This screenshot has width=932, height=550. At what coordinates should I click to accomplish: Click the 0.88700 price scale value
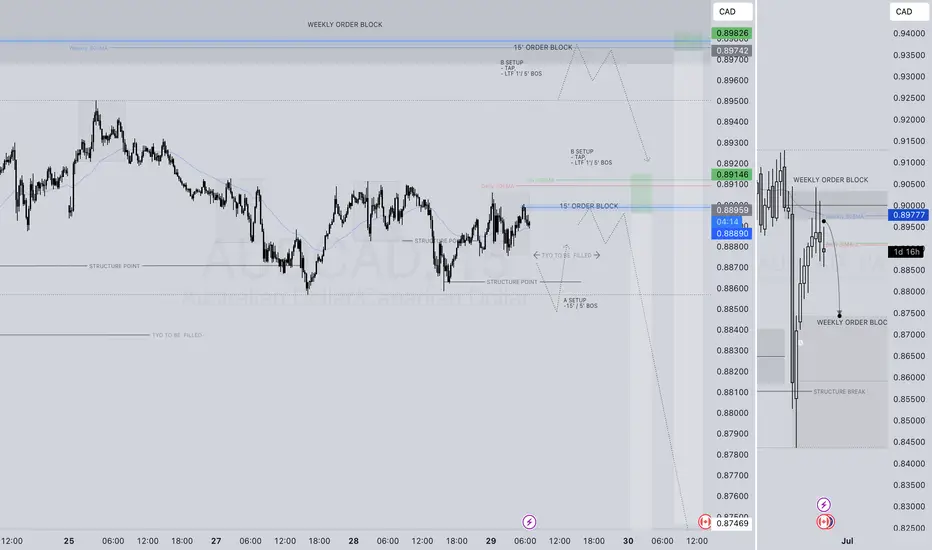point(732,268)
